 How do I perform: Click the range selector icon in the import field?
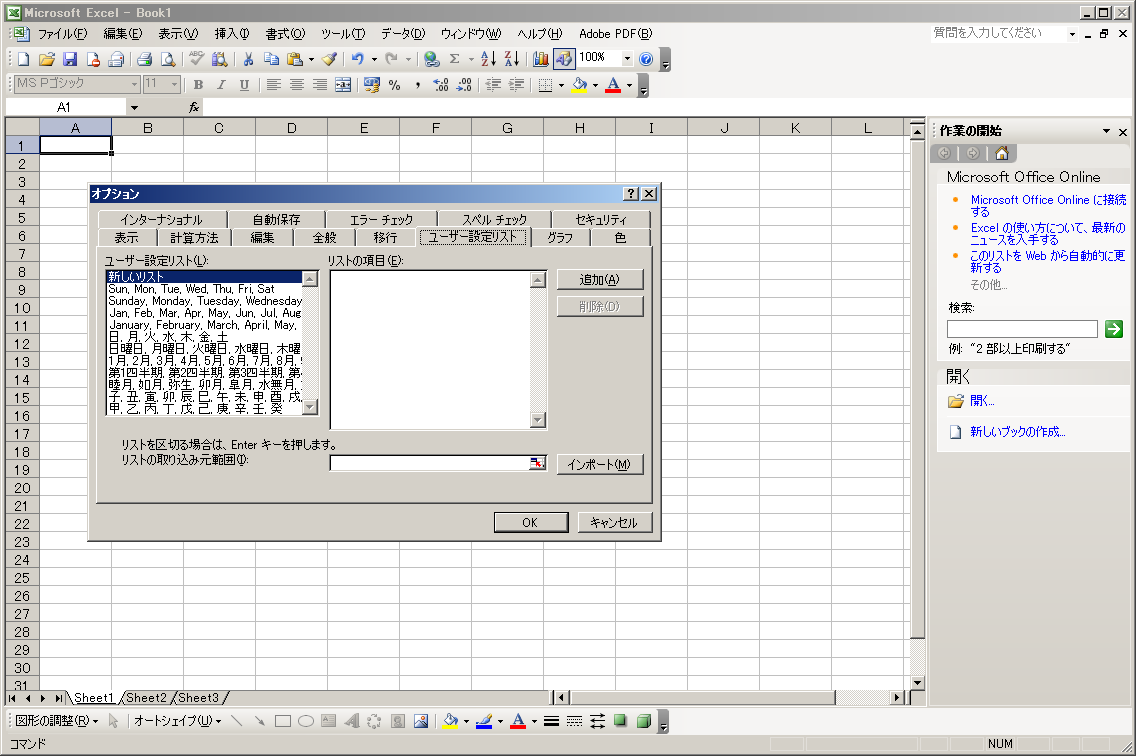coord(538,463)
